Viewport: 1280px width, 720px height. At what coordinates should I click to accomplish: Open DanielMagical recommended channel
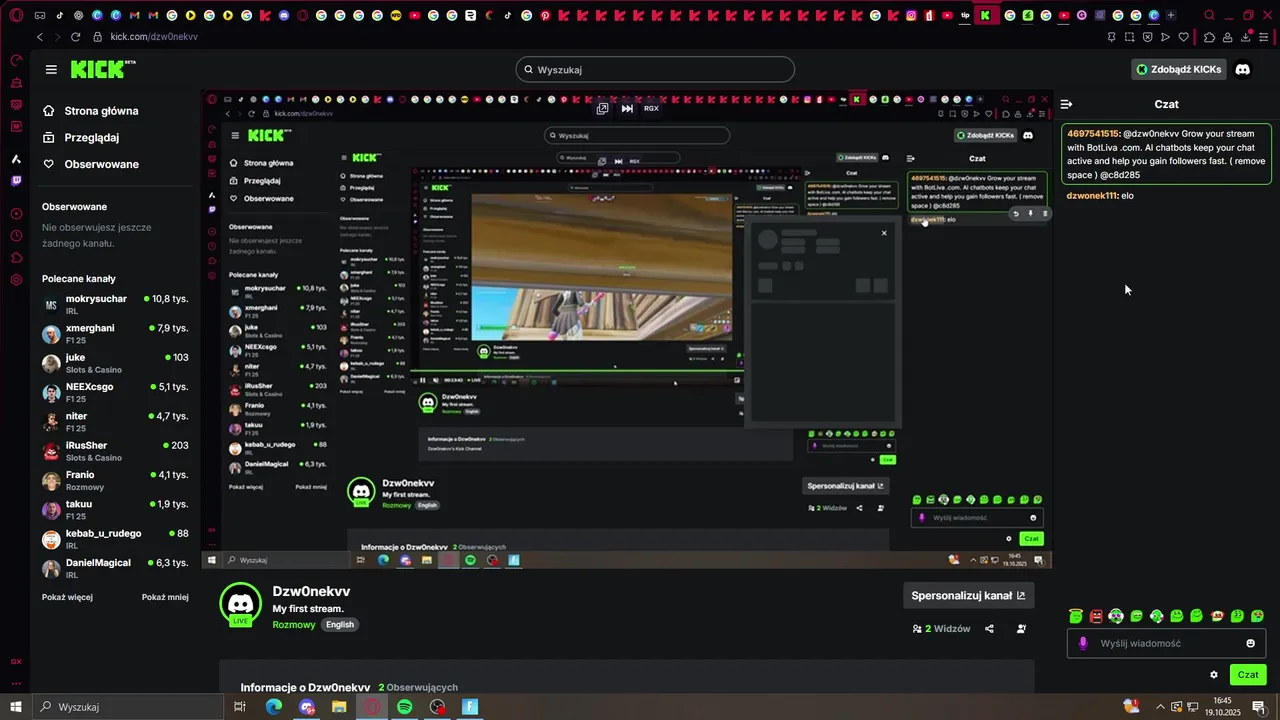click(115, 568)
